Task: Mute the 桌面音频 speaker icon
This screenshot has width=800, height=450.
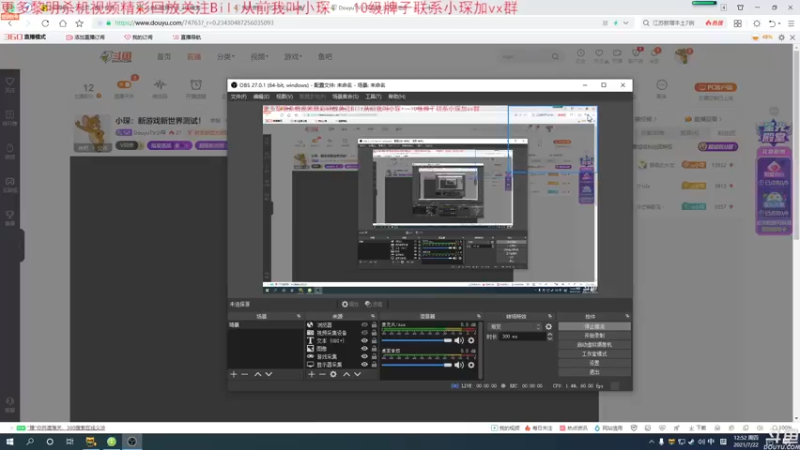Action: (x=459, y=365)
